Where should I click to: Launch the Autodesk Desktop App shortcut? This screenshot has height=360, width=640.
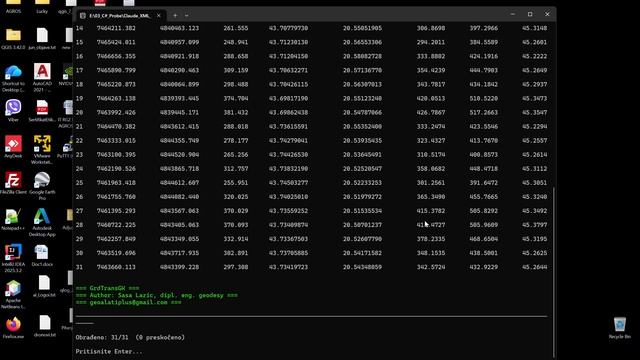coord(42,222)
